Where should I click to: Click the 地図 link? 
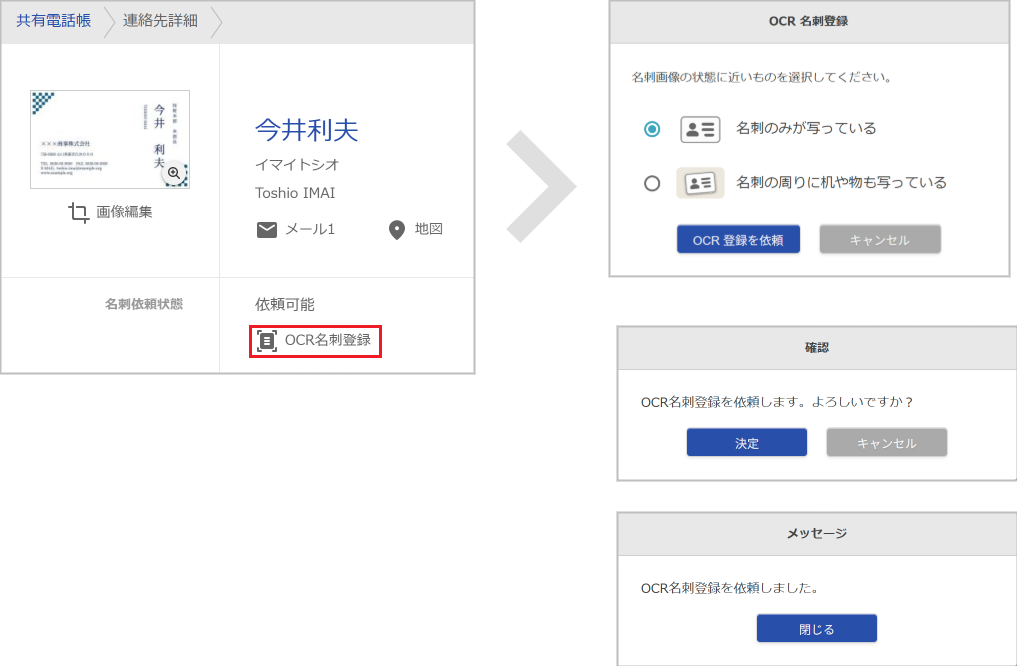(429, 229)
